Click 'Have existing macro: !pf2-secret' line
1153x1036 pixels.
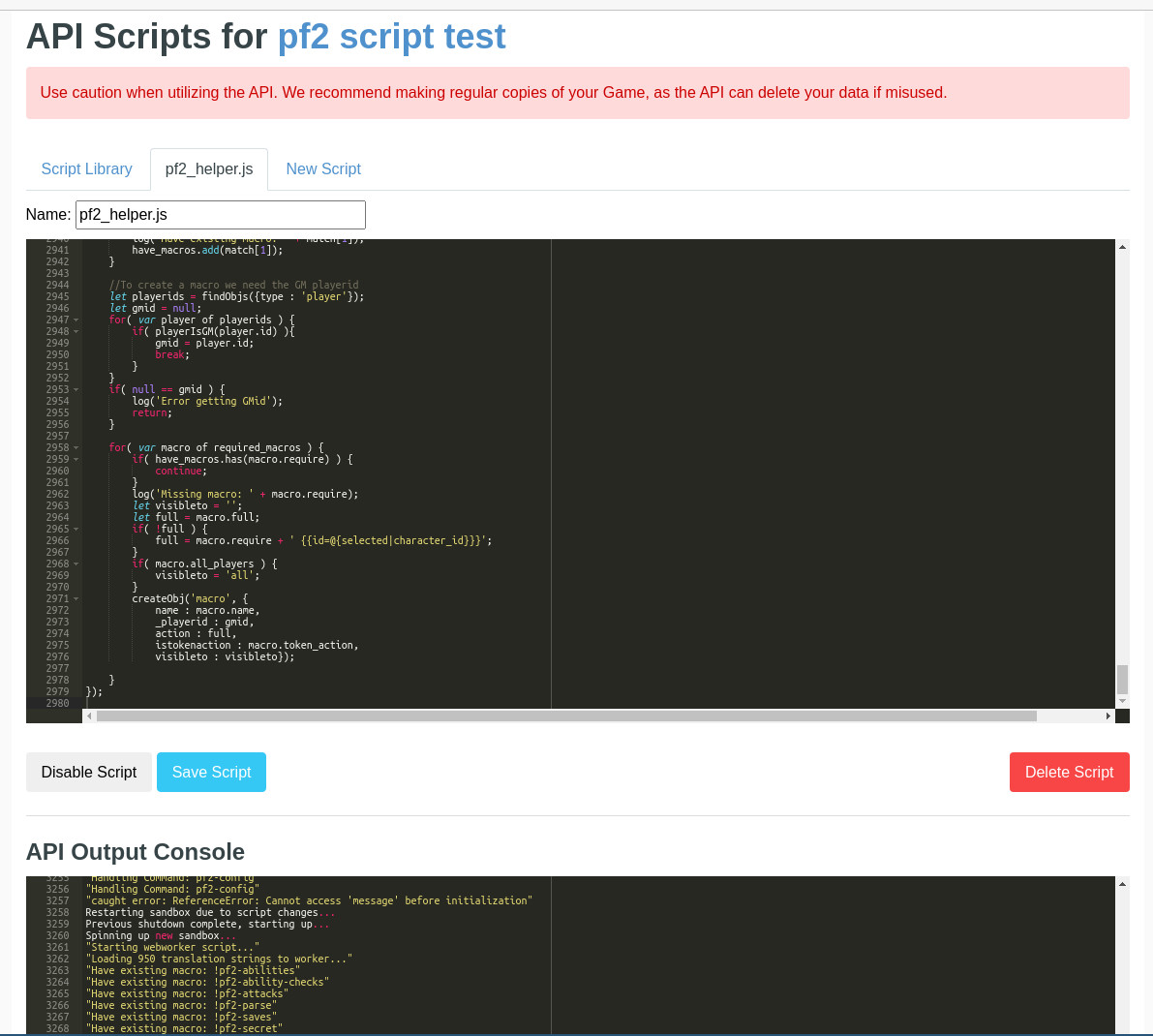point(184,1028)
